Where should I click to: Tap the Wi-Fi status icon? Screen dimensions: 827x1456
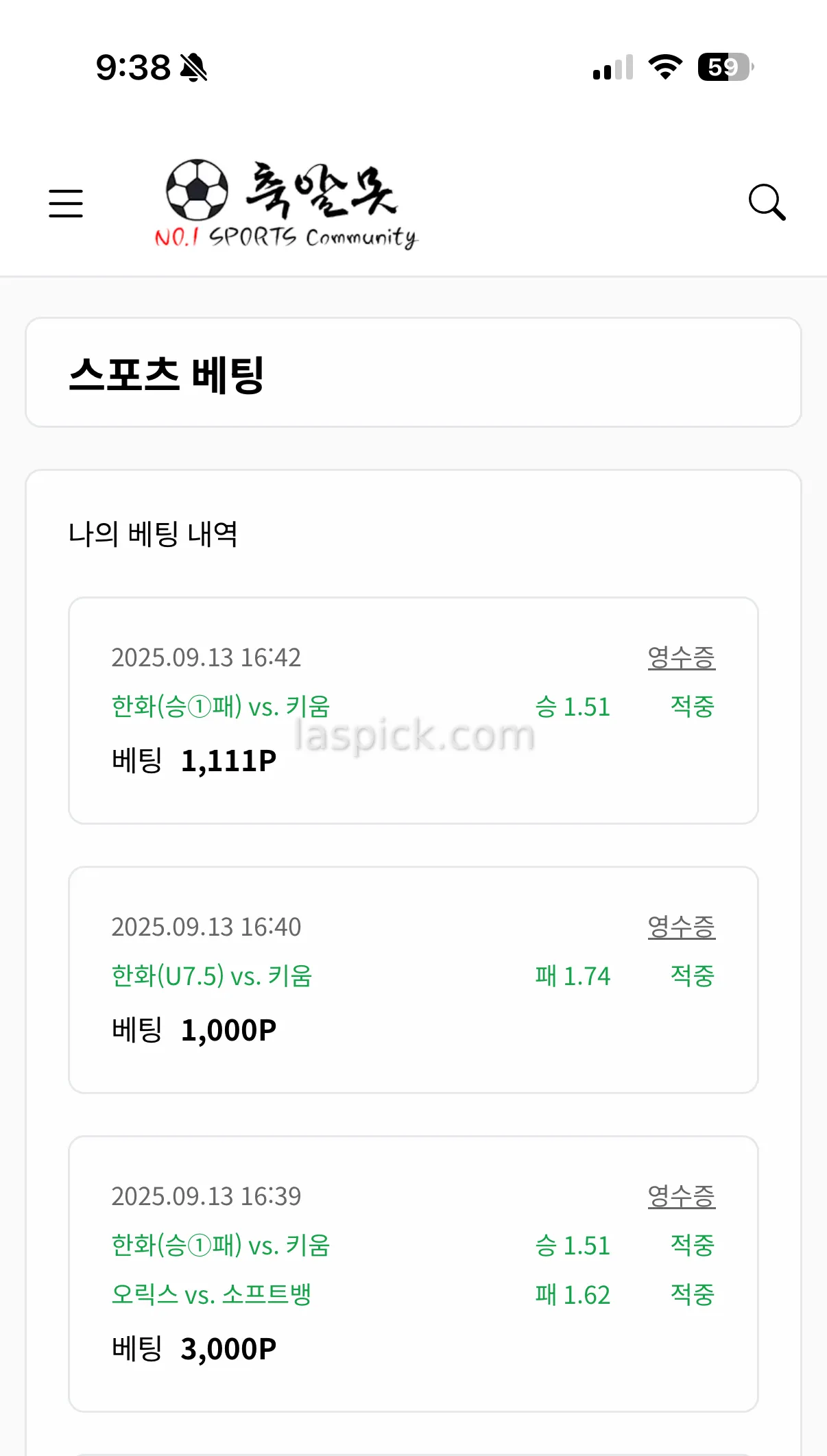pyautogui.click(x=665, y=67)
